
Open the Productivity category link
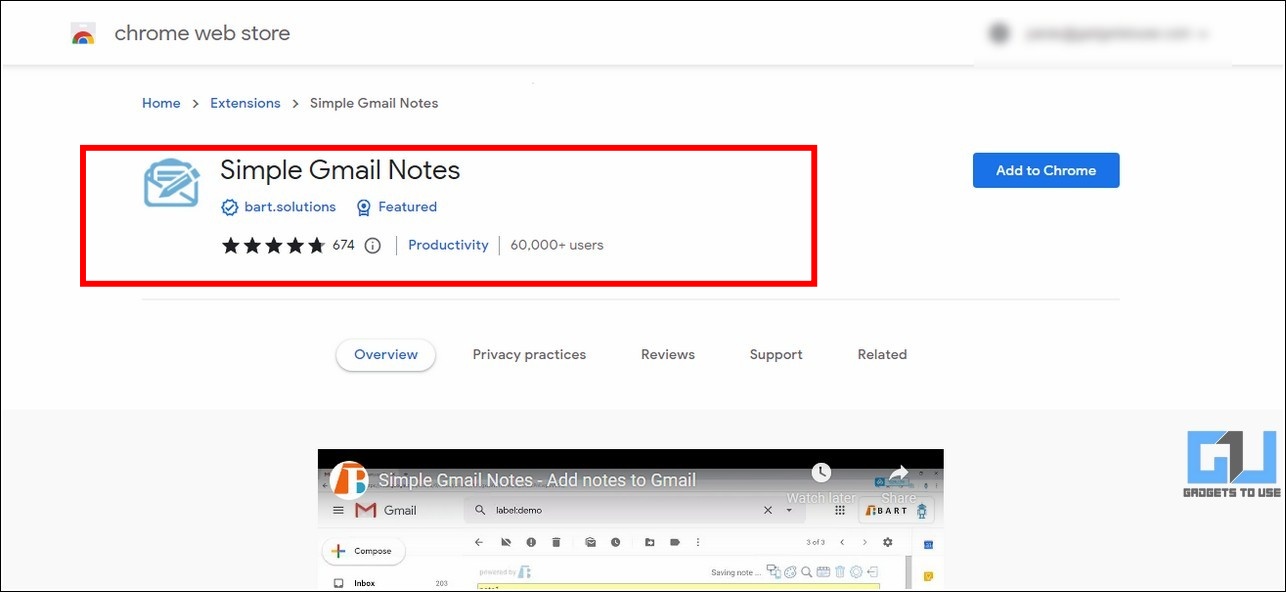448,245
